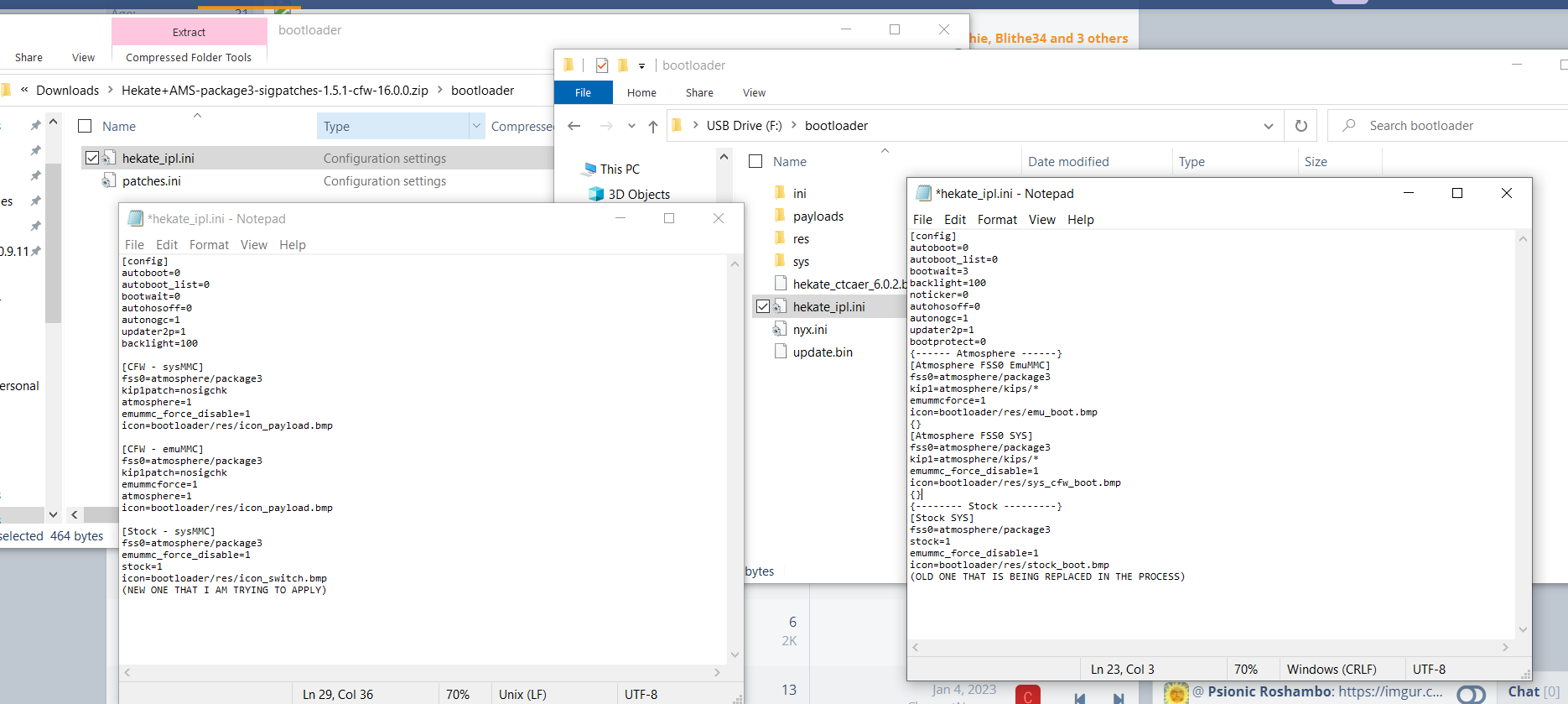Switch to Home tab in USB Drive window
The width and height of the screenshot is (1568, 704).
coord(641,92)
